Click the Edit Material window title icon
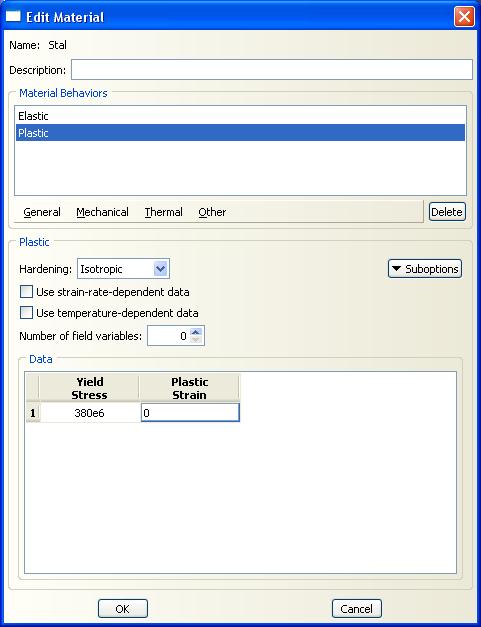 (13, 17)
